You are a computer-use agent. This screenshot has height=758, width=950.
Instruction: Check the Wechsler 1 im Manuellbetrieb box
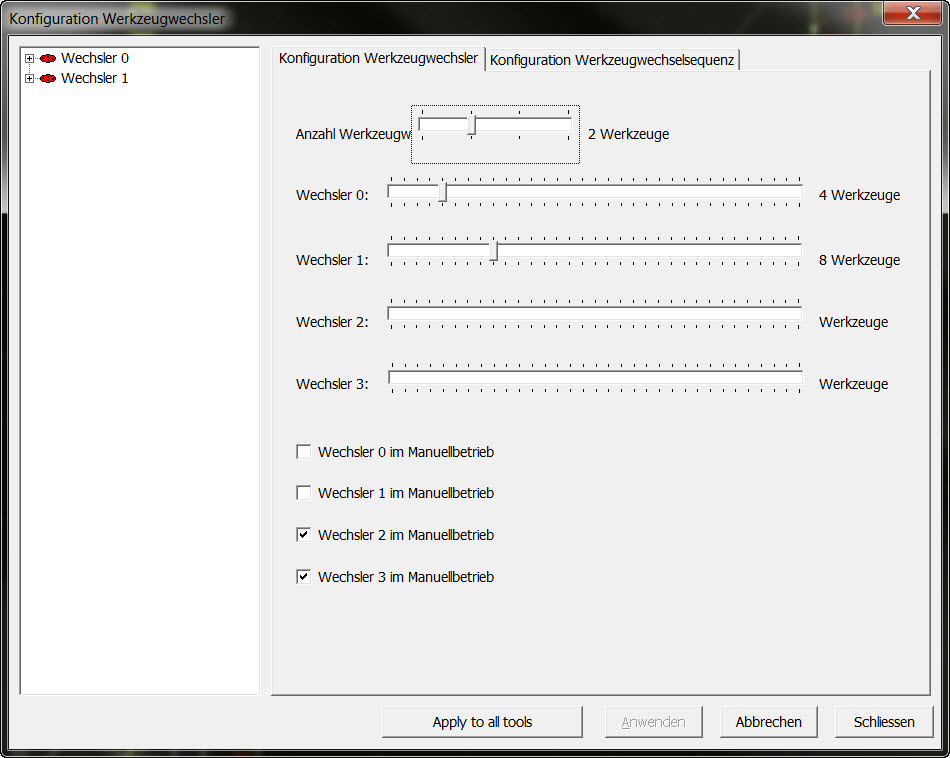(x=304, y=493)
